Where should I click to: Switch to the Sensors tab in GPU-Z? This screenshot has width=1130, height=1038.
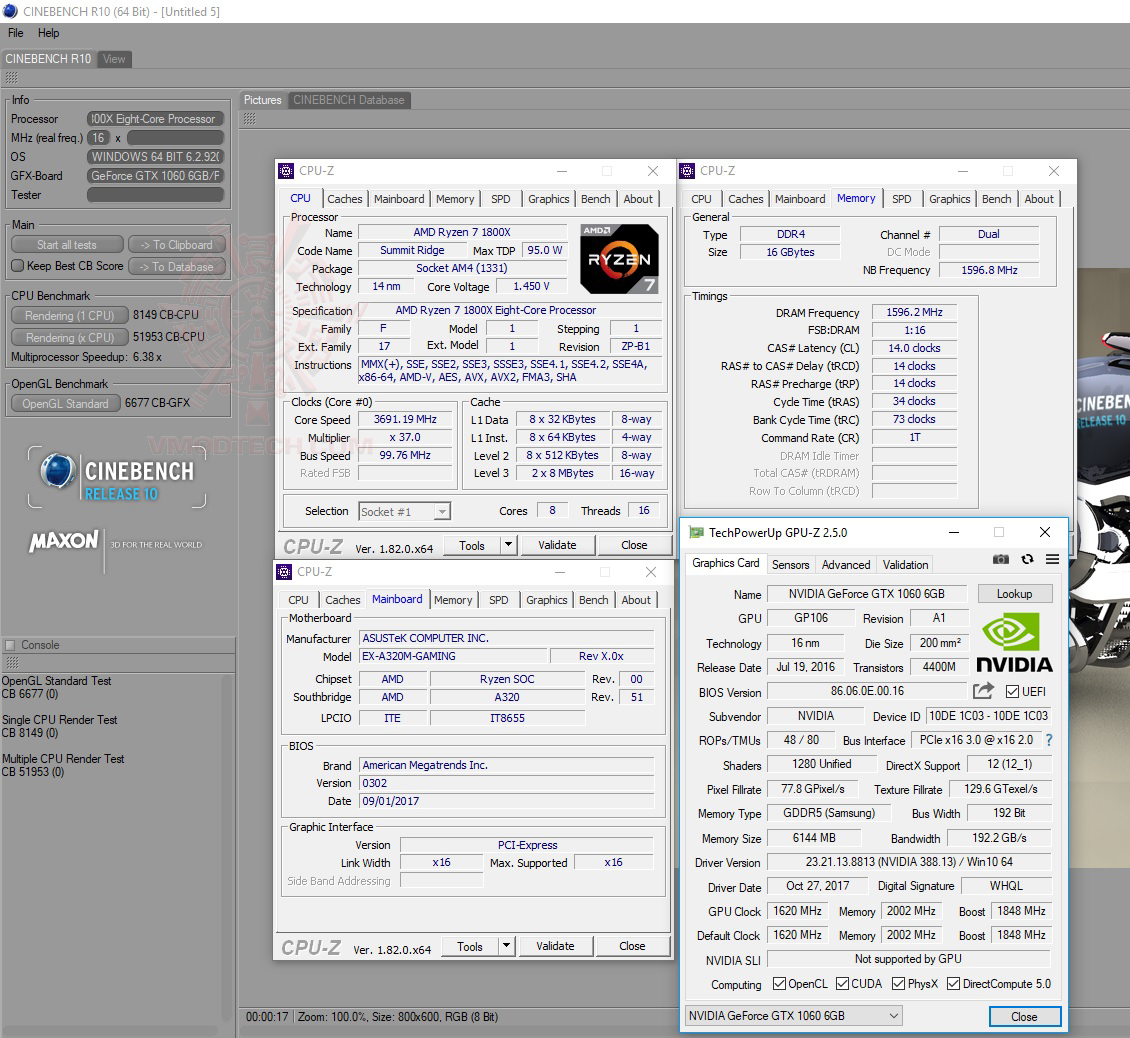pyautogui.click(x=791, y=565)
